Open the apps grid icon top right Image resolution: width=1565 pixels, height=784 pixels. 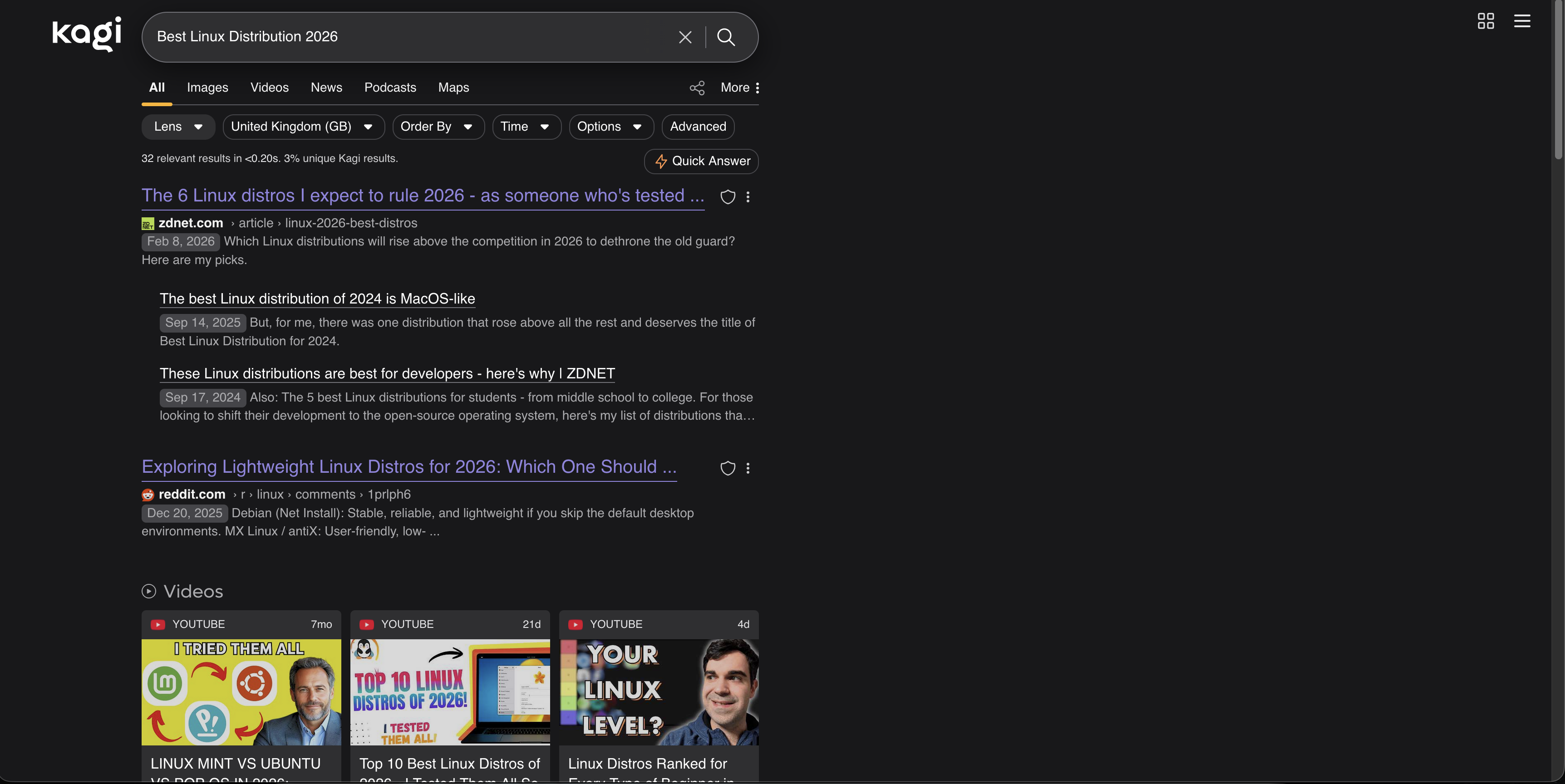1486,21
